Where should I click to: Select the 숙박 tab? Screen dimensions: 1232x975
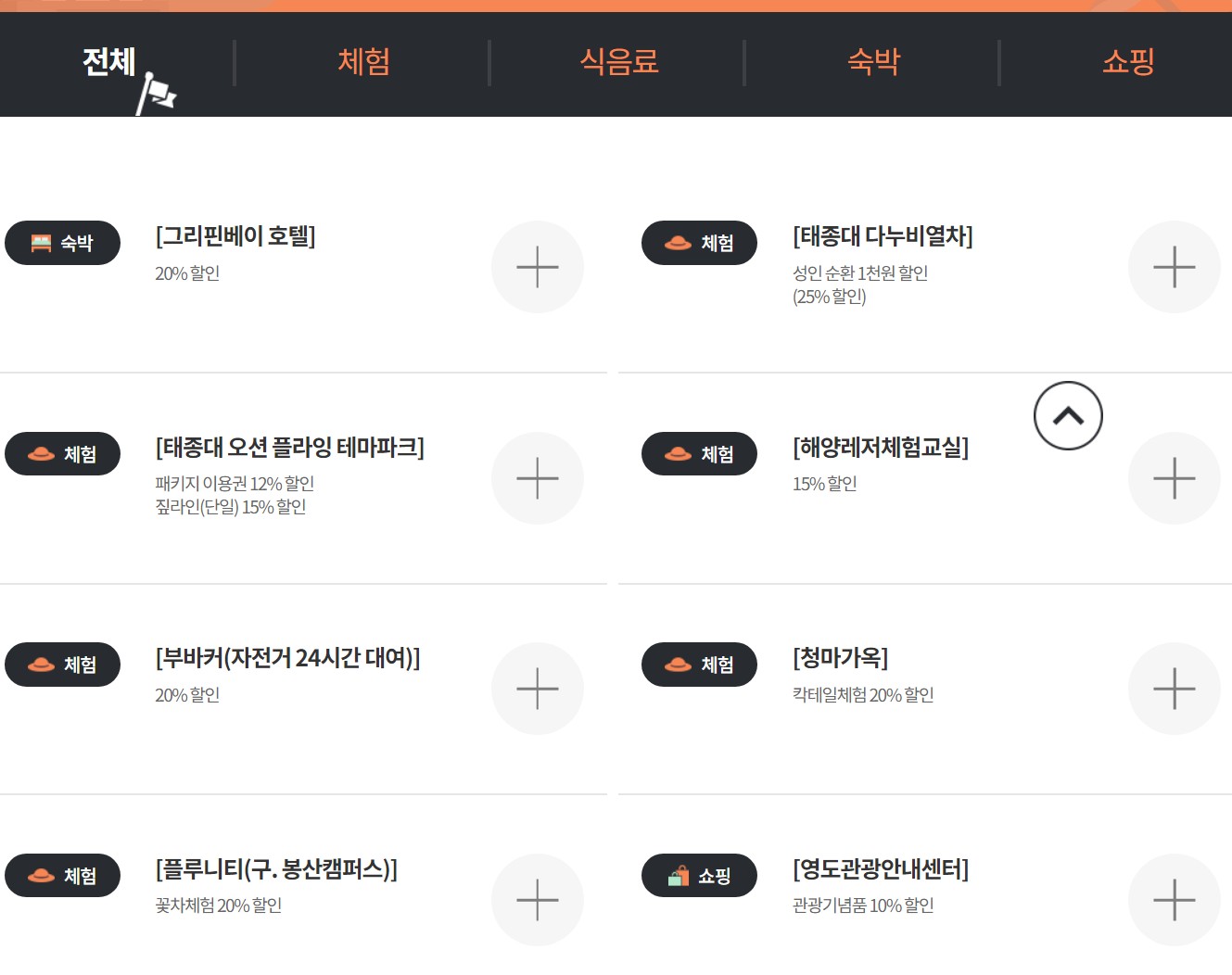(872, 61)
